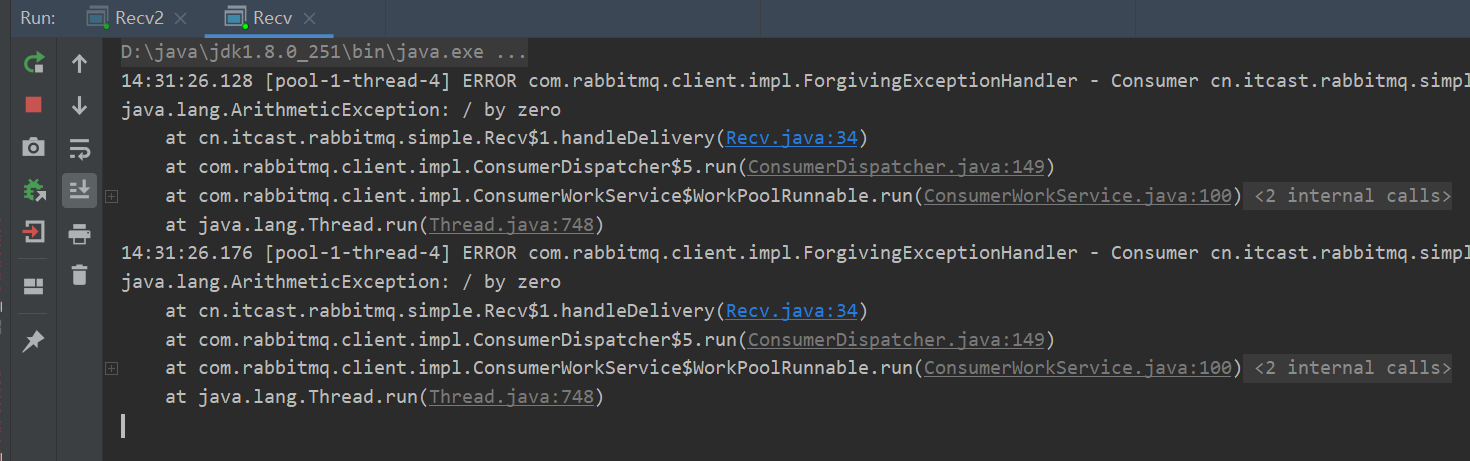The width and height of the screenshot is (1470, 461).
Task: Open first ConsumerDispatcher.java:149 link
Action: (x=896, y=167)
